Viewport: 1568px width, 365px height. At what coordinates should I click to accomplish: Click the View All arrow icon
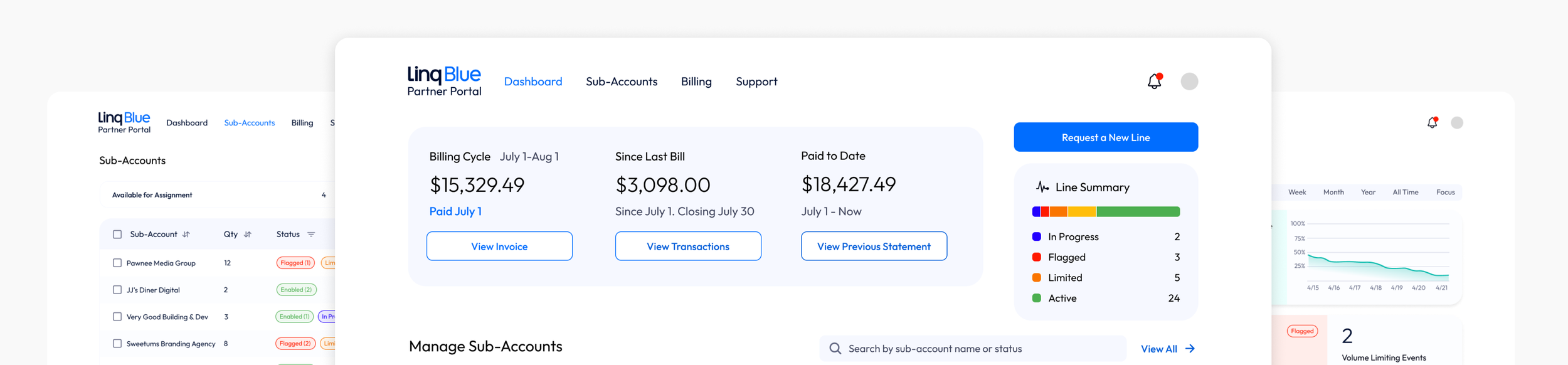tap(1190, 349)
